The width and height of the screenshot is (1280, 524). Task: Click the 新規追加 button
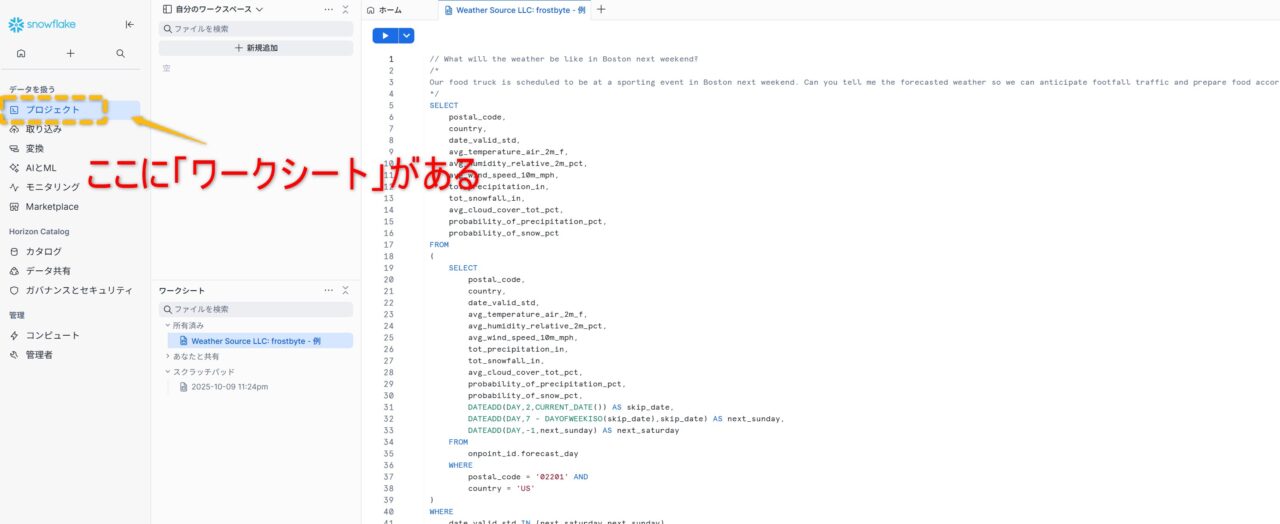(x=256, y=48)
